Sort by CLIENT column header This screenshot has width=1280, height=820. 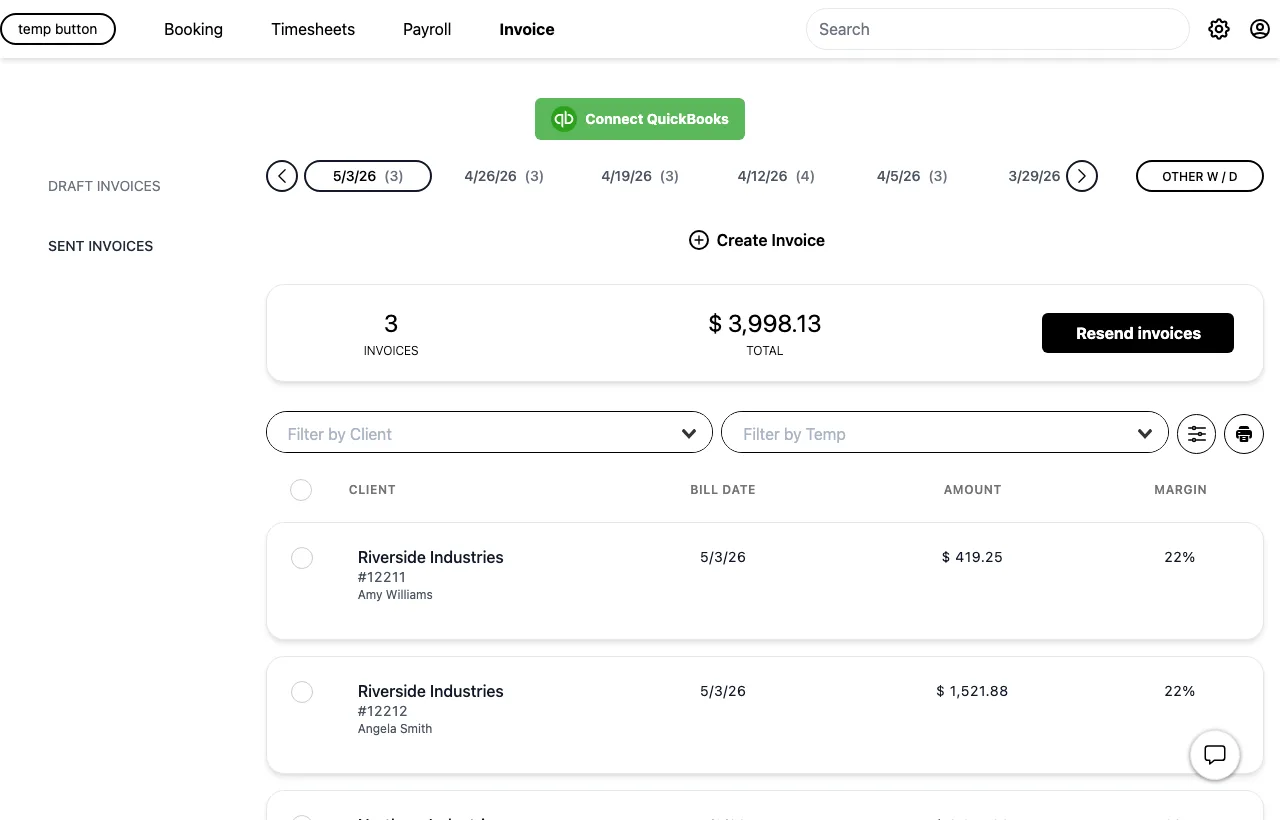pos(372,490)
